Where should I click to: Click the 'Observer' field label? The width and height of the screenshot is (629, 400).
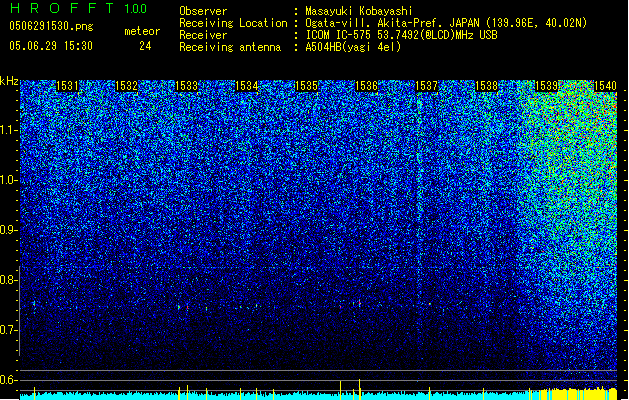pos(203,11)
